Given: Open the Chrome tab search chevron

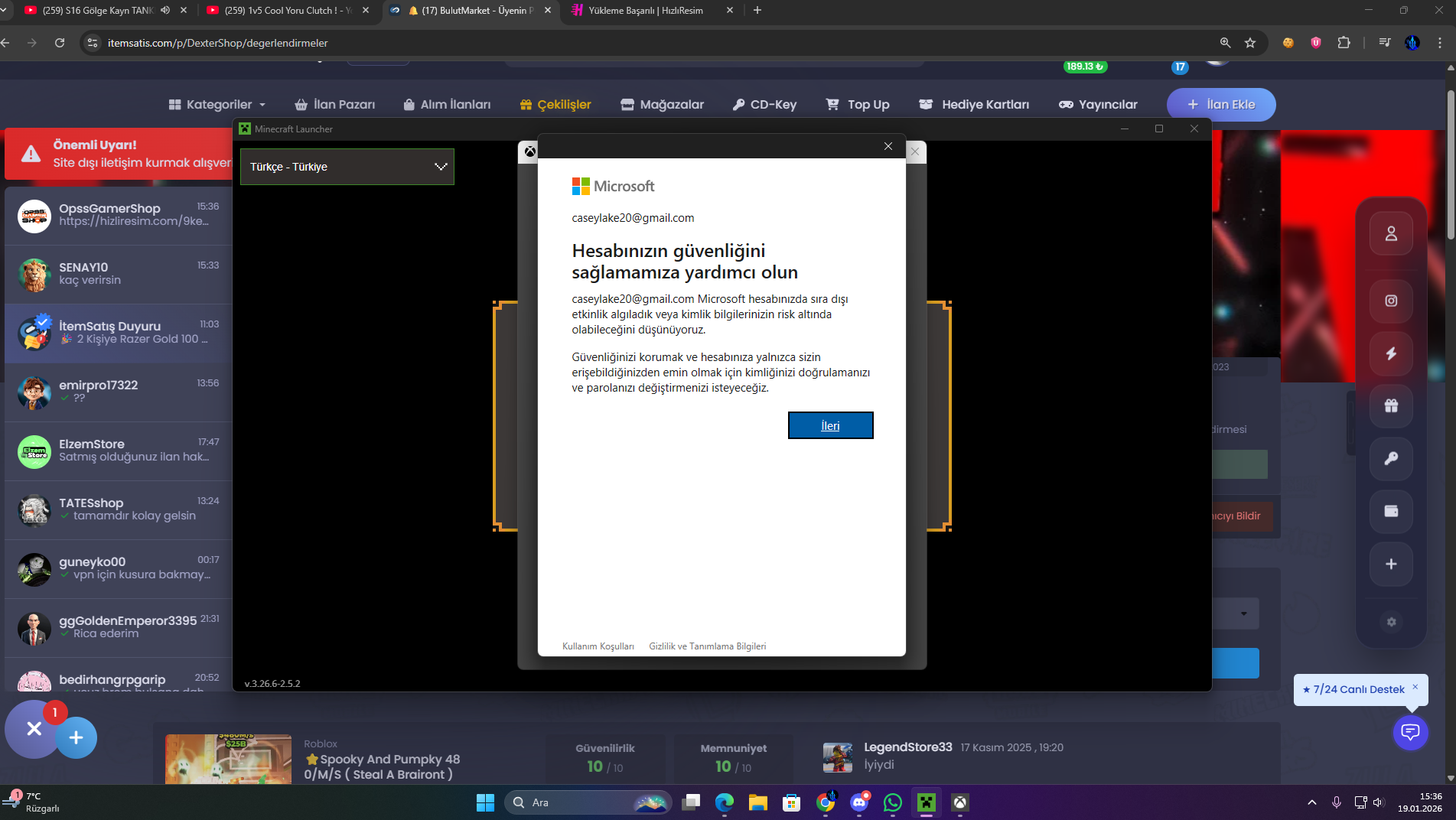Looking at the screenshot, I should pos(5,10).
